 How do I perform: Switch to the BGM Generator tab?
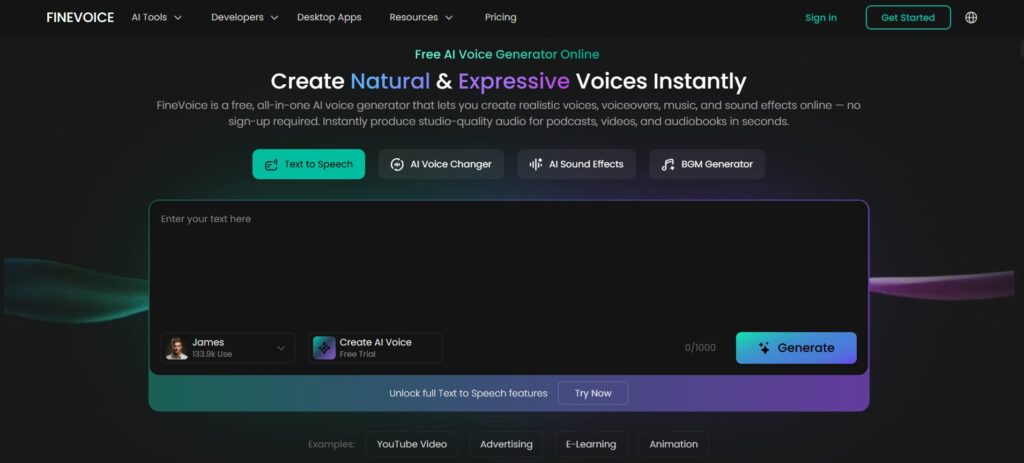(x=707, y=165)
